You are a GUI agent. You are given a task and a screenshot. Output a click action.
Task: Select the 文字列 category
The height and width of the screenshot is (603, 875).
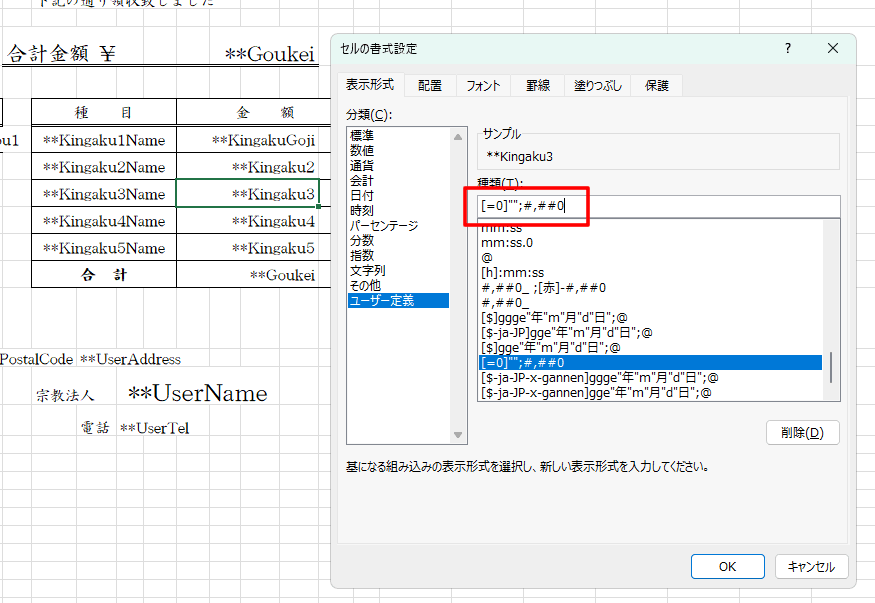click(398, 271)
